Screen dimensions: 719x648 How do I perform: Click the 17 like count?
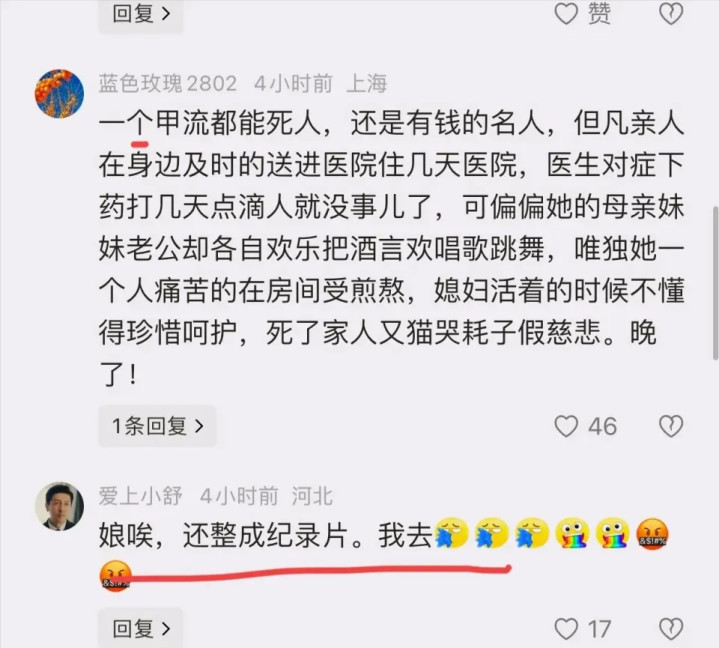599,629
